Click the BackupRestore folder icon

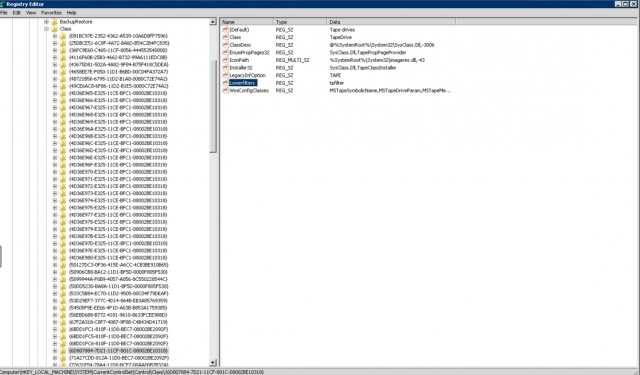[x=54, y=22]
